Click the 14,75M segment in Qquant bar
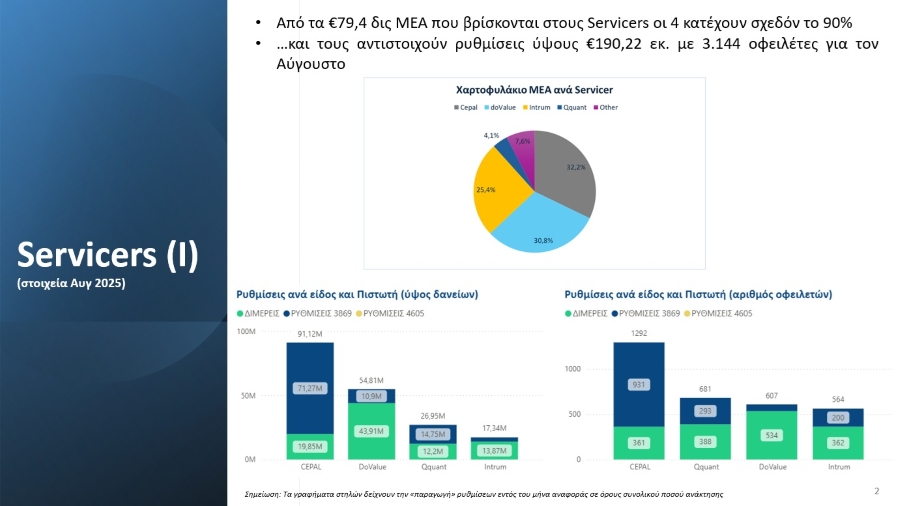This screenshot has width=900, height=506. (x=433, y=434)
